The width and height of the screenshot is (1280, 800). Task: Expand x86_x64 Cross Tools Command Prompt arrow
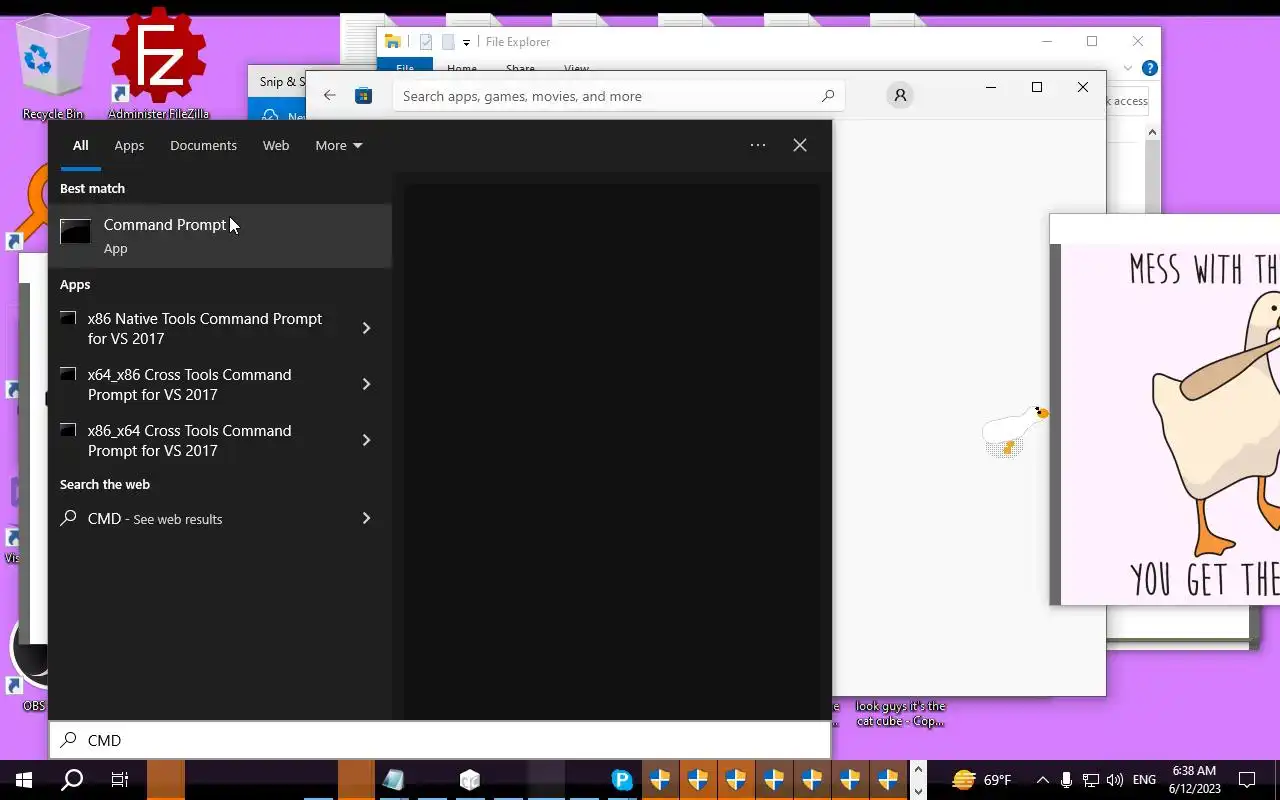[366, 440]
